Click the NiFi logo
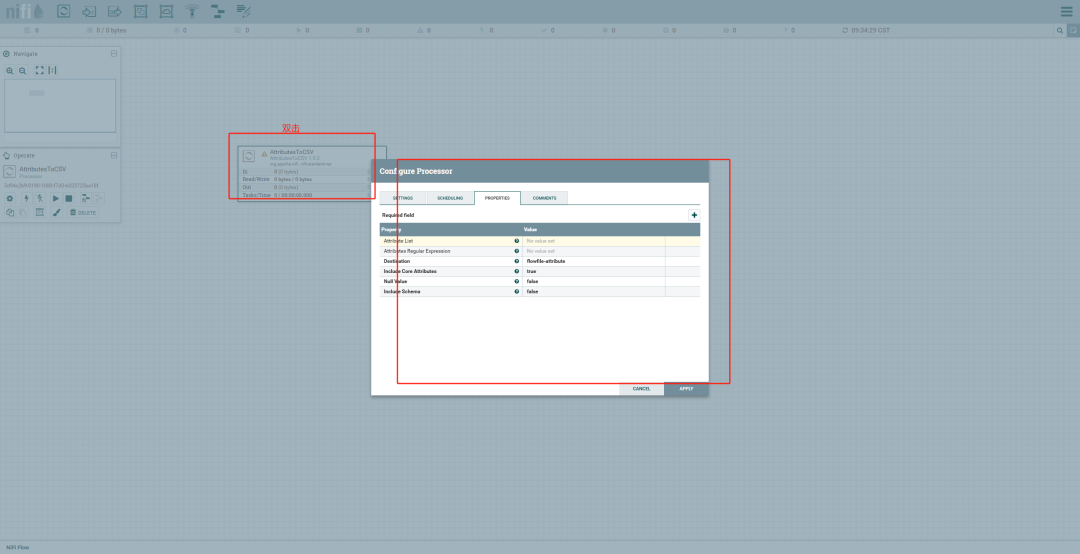 click(x=24, y=11)
